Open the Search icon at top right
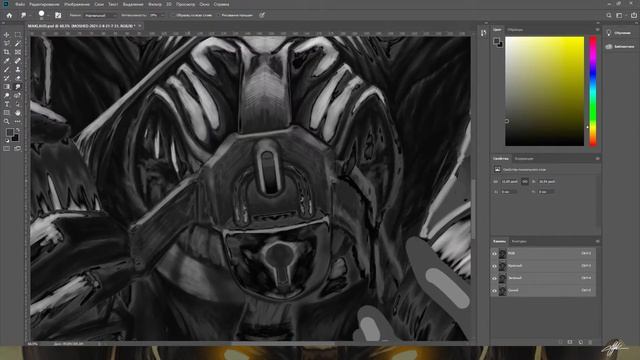 [x=609, y=15]
